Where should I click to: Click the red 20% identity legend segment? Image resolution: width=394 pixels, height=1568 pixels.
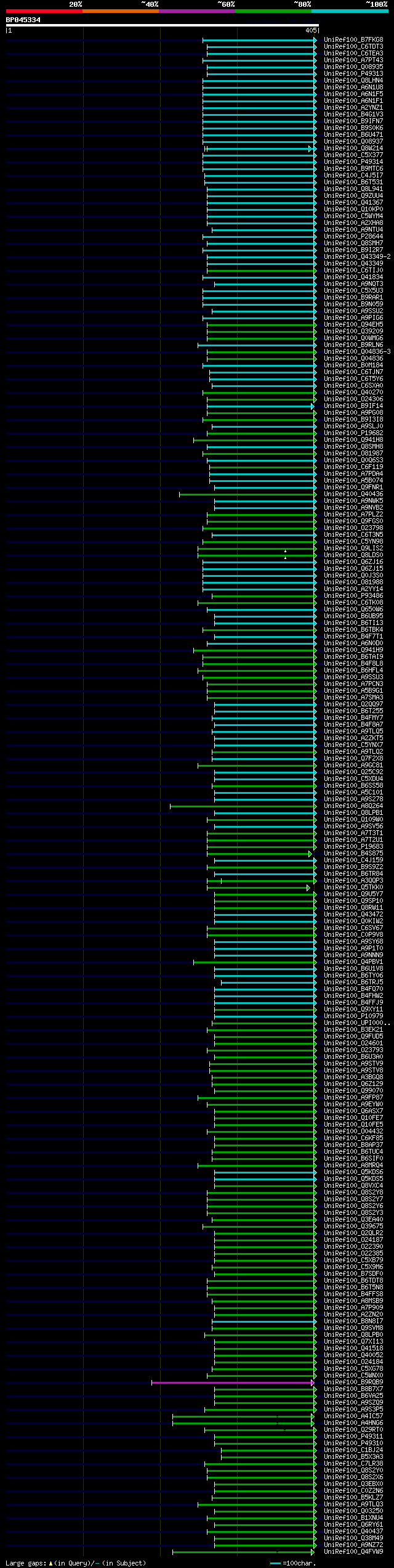pos(44,11)
